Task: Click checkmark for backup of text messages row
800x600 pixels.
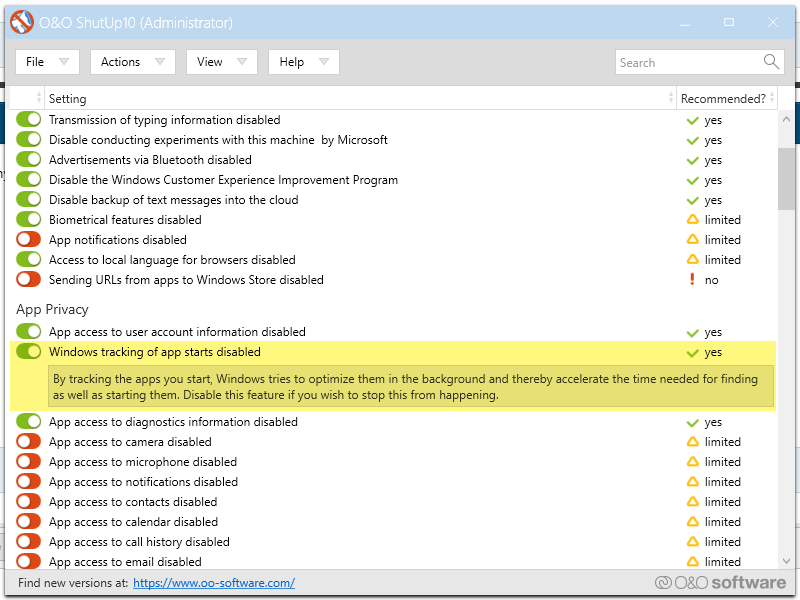Action: click(692, 200)
